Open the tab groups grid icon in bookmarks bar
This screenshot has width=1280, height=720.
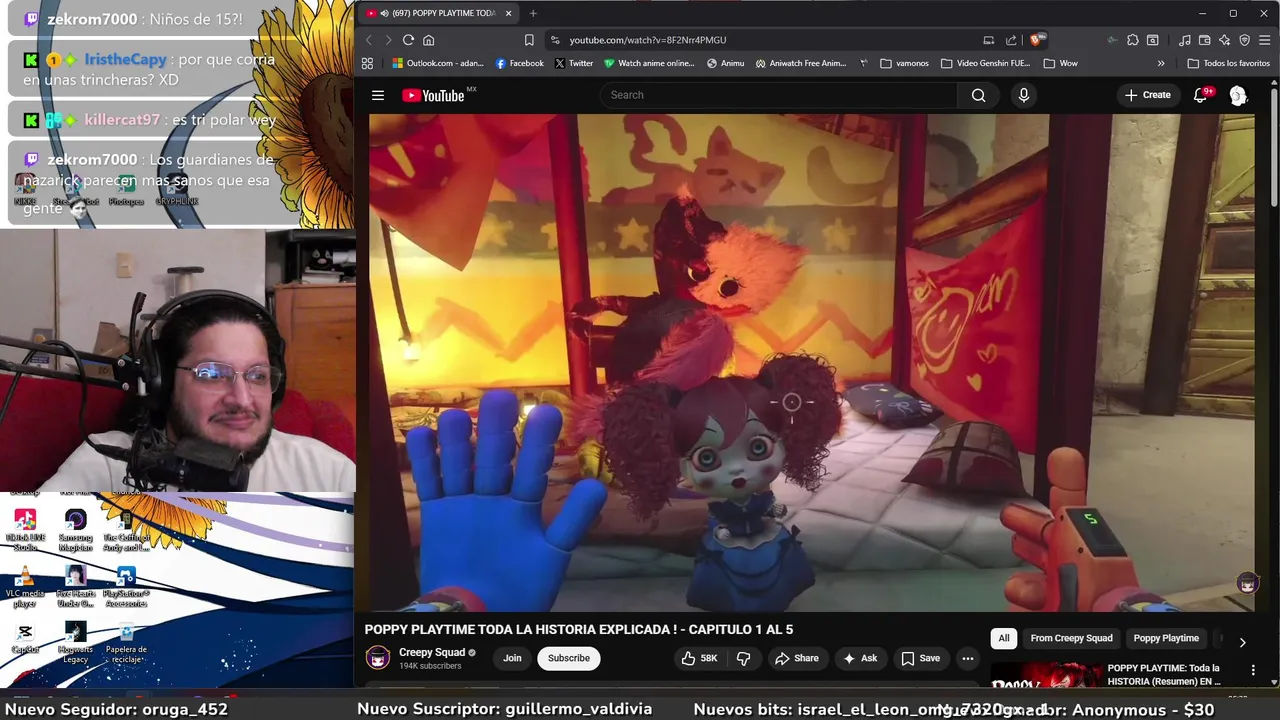[x=367, y=63]
